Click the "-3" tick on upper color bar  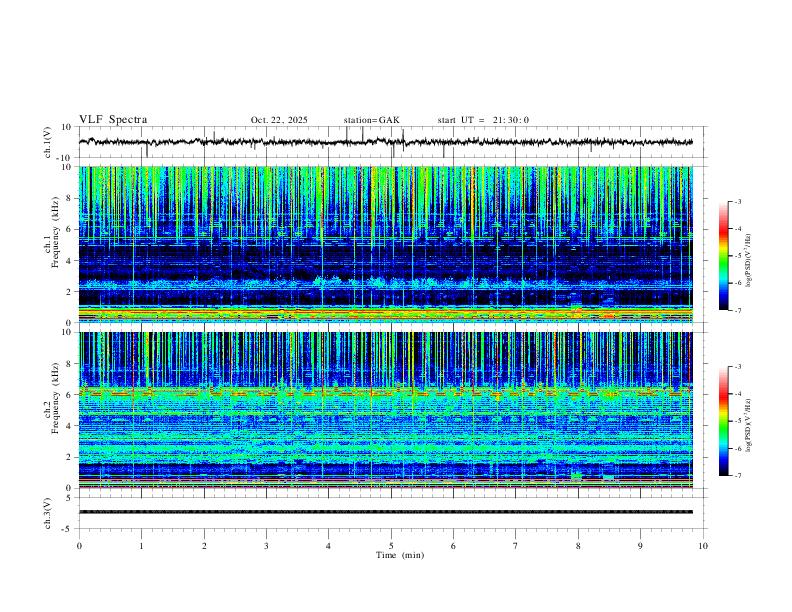[738, 201]
